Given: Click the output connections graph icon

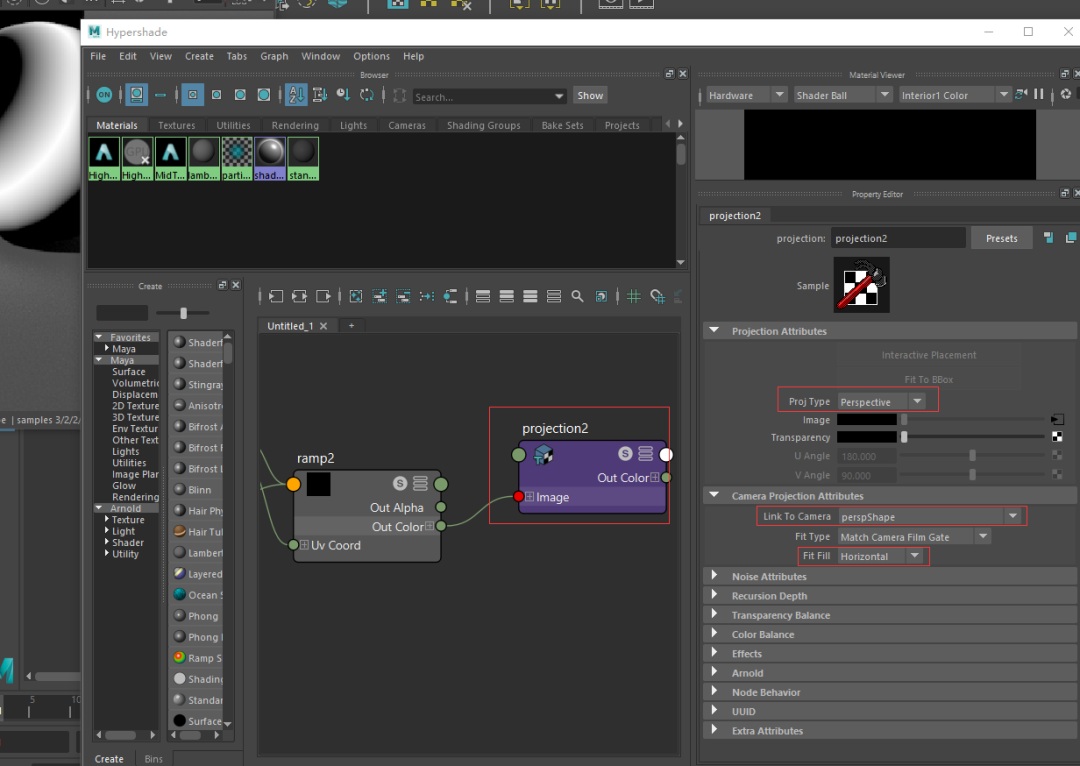Looking at the screenshot, I should [323, 296].
